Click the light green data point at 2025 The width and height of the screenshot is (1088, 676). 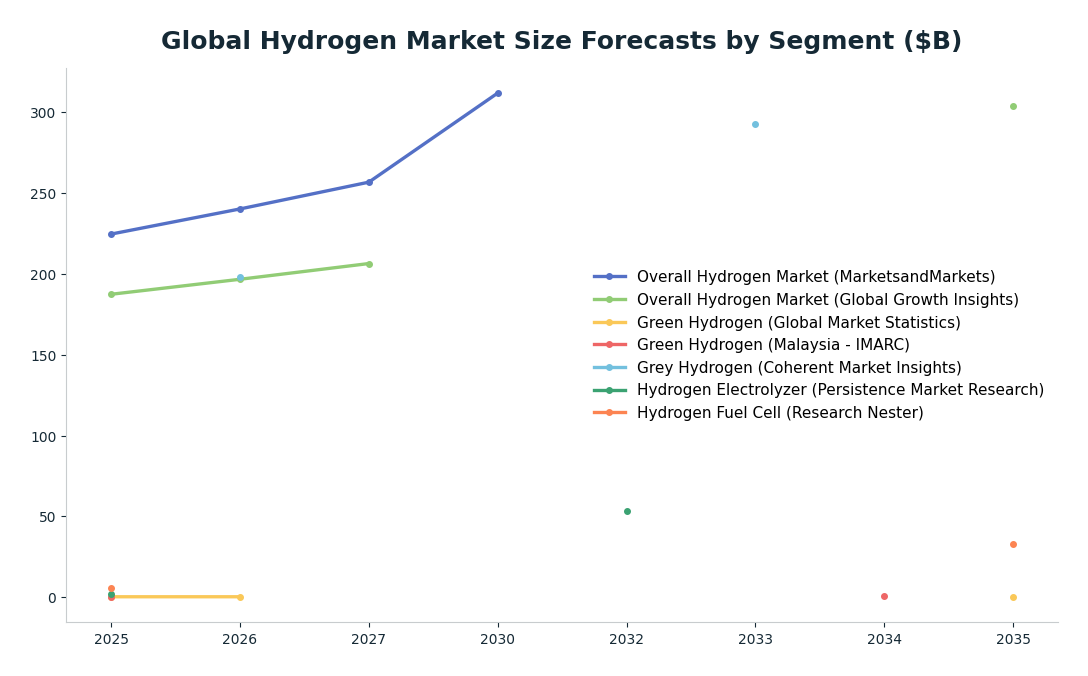click(112, 294)
